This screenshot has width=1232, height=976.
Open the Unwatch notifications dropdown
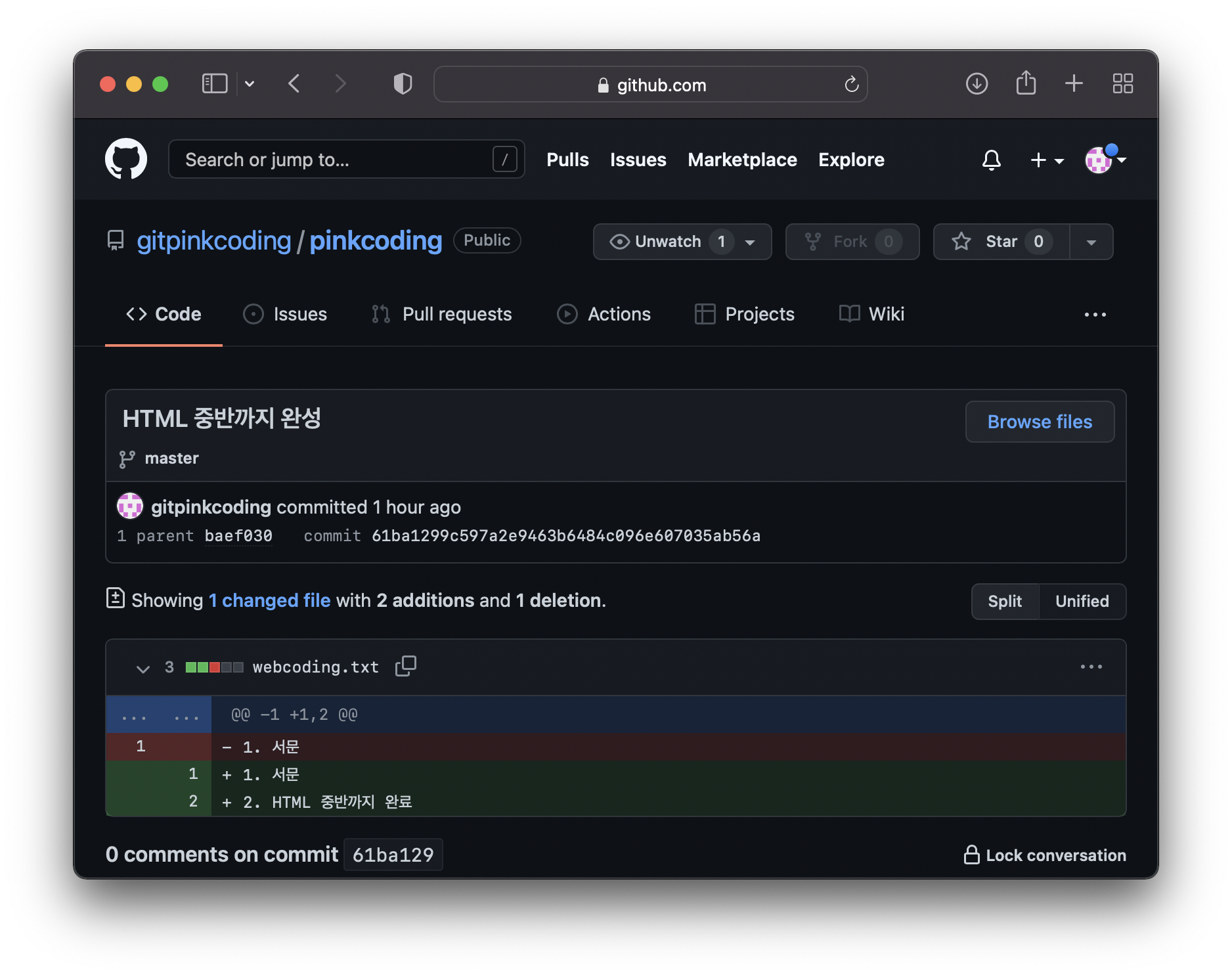(682, 242)
